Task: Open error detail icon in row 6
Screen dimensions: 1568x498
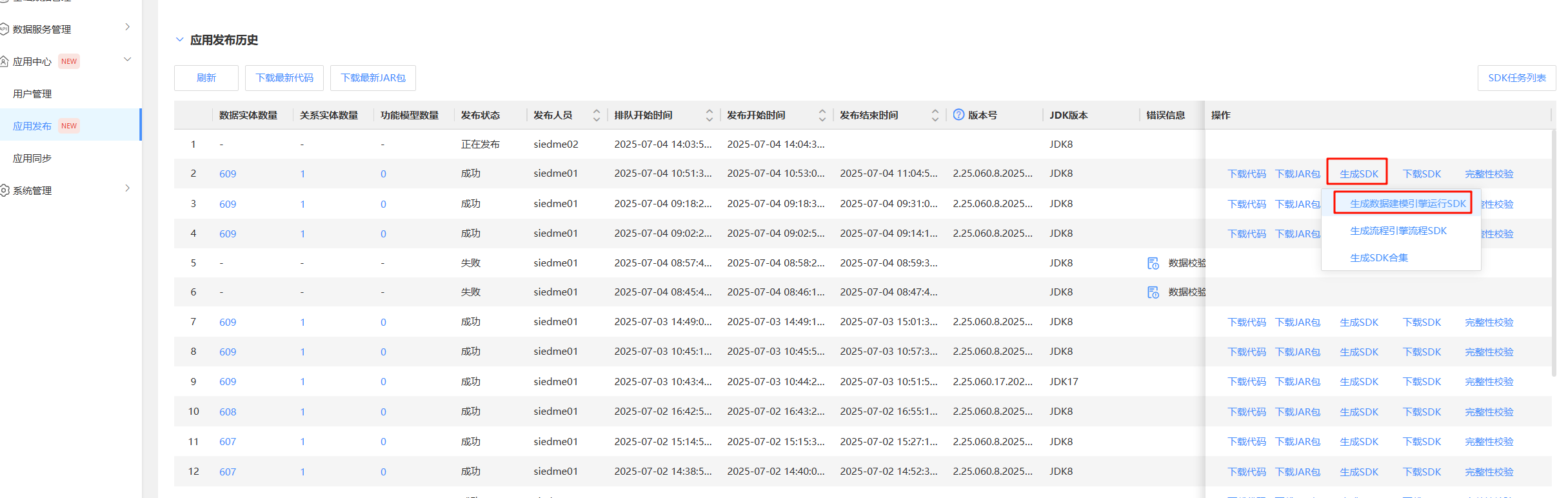Action: [x=1153, y=292]
